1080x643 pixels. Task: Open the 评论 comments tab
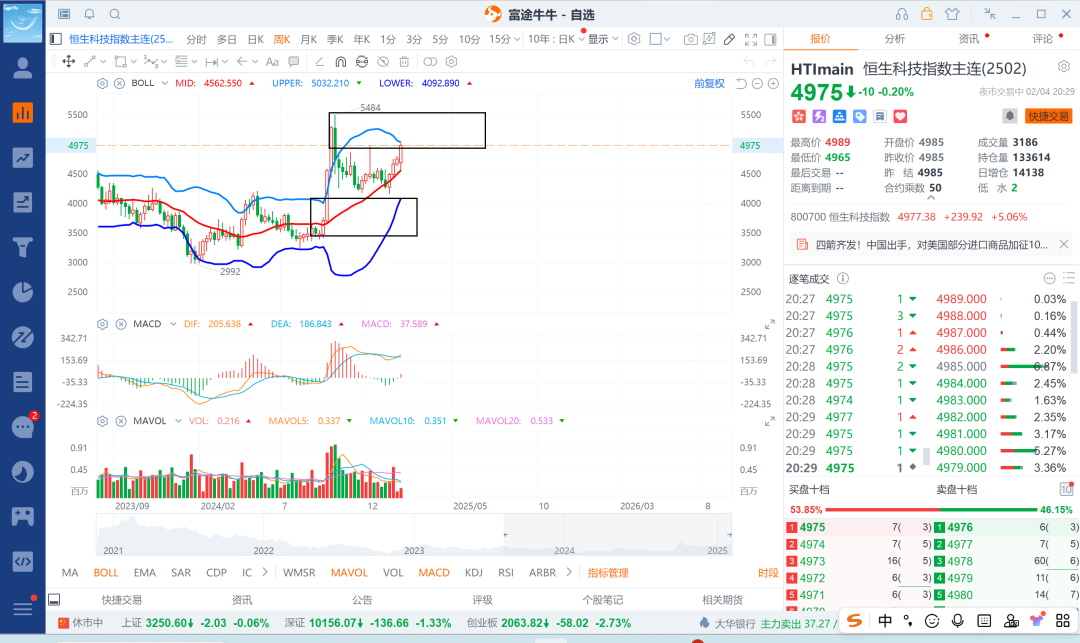tap(1042, 39)
